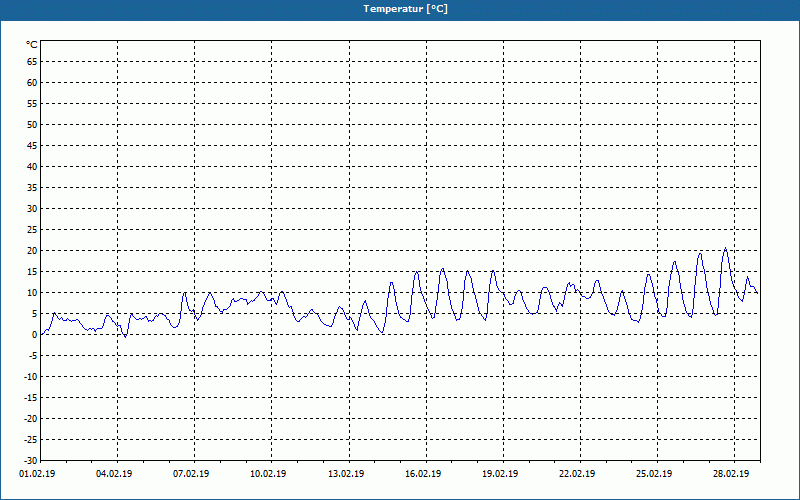This screenshot has height=500, width=800.
Task: Click the "Temperatur [°C]" chart title
Action: (x=406, y=9)
